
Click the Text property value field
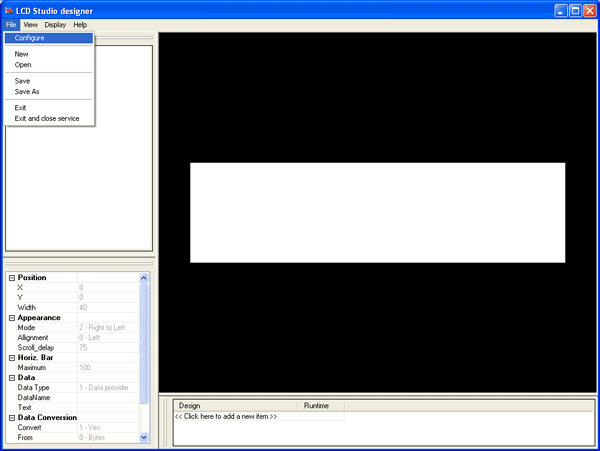coord(108,407)
